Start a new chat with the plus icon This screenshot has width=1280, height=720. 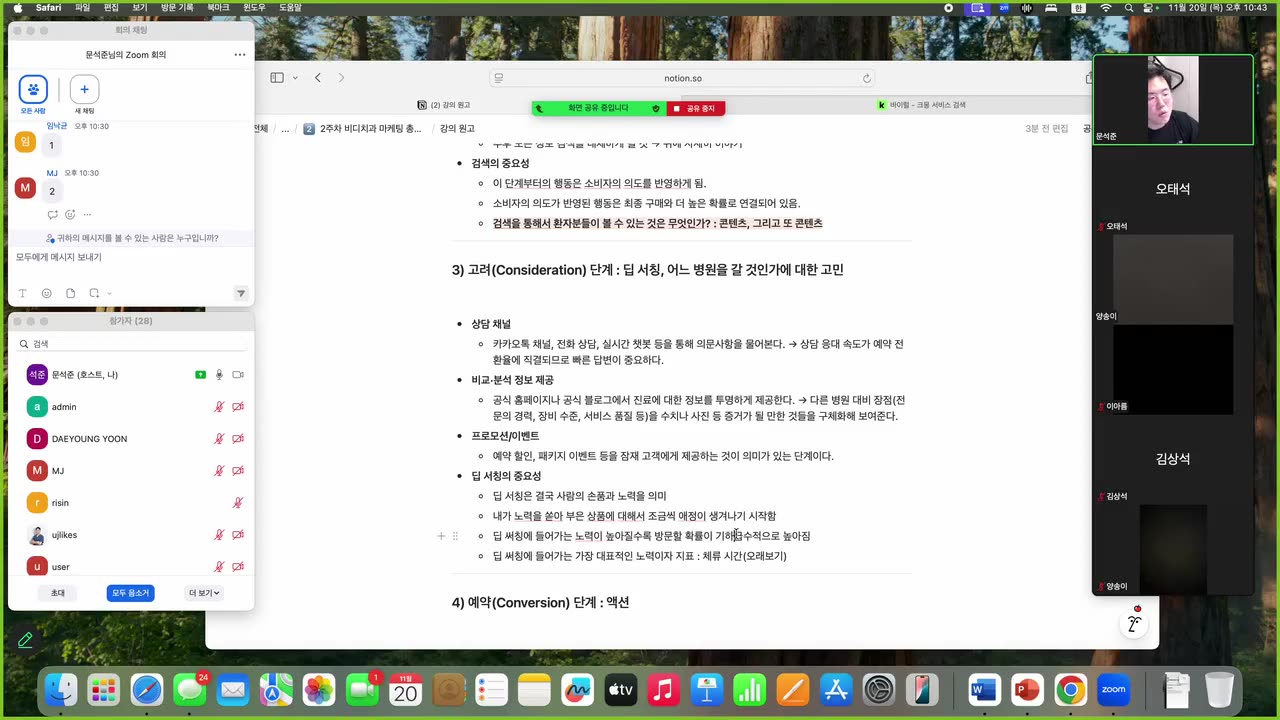pyautogui.click(x=84, y=89)
